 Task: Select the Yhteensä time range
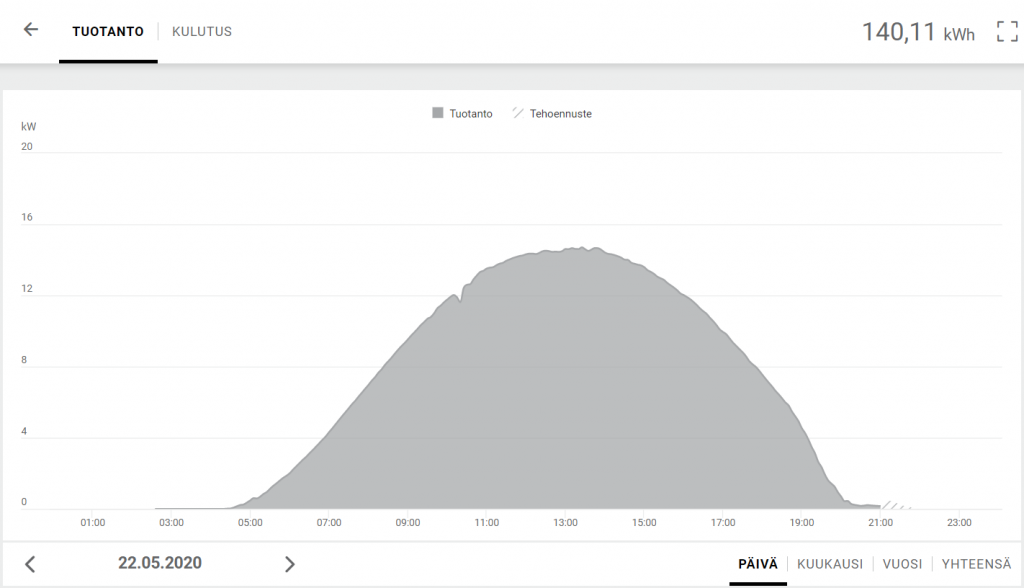(976, 564)
